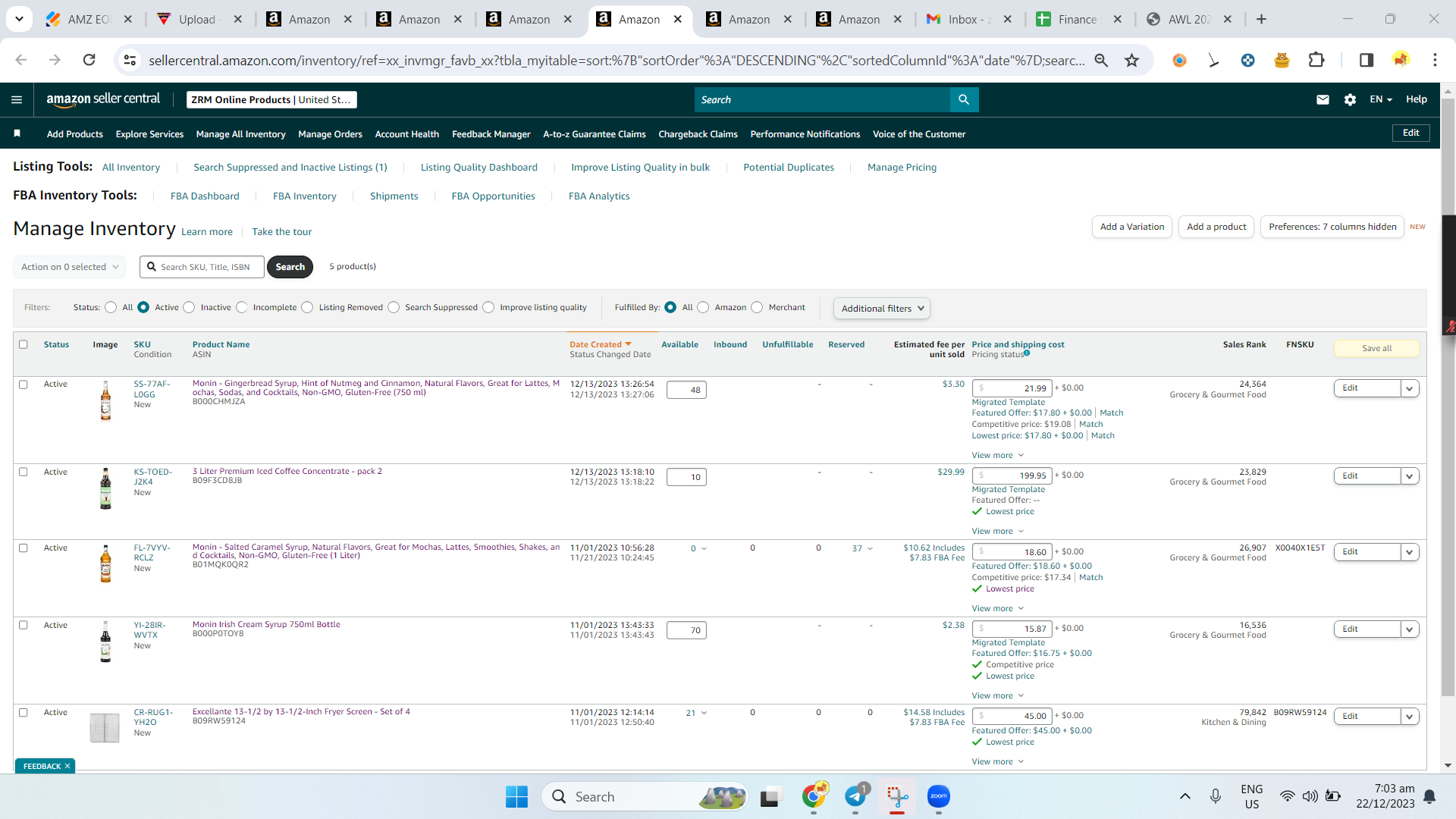The image size is (1456, 819).
Task: Open Chrome side panel icon
Action: 1366,60
